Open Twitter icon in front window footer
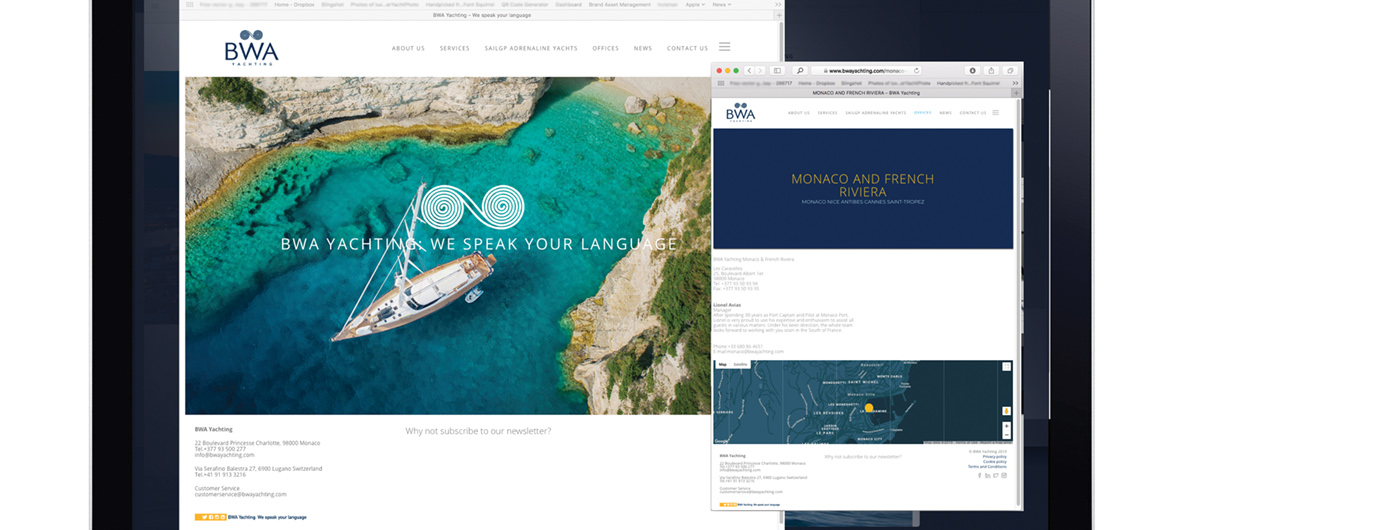 coord(996,475)
